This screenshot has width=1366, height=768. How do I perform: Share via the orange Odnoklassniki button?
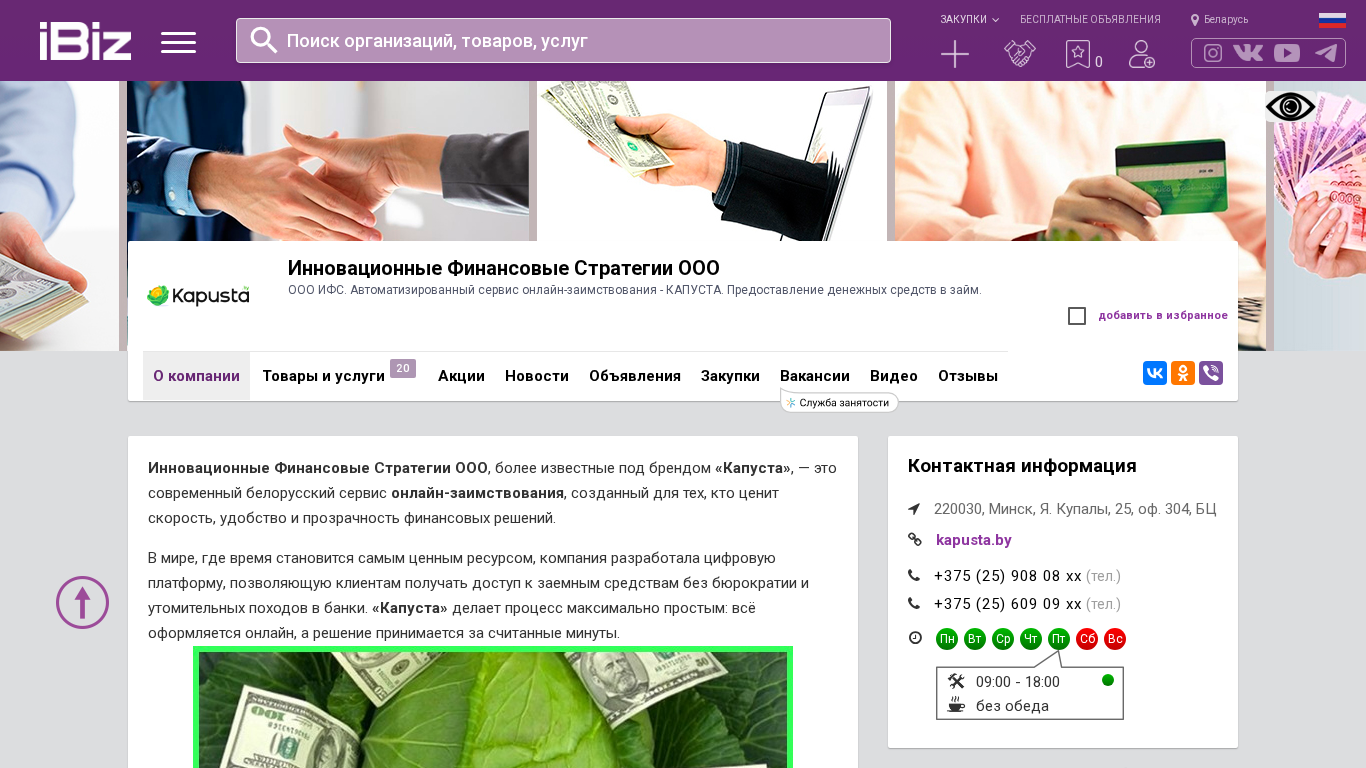(x=1183, y=373)
